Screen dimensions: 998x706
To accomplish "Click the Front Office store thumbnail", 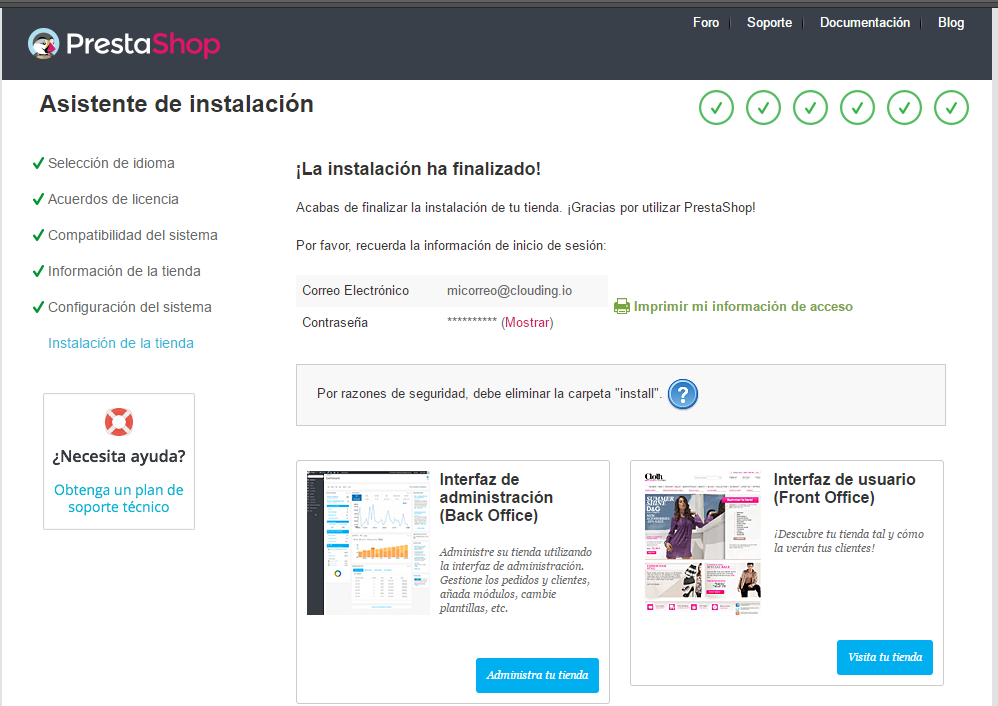I will click(x=703, y=543).
